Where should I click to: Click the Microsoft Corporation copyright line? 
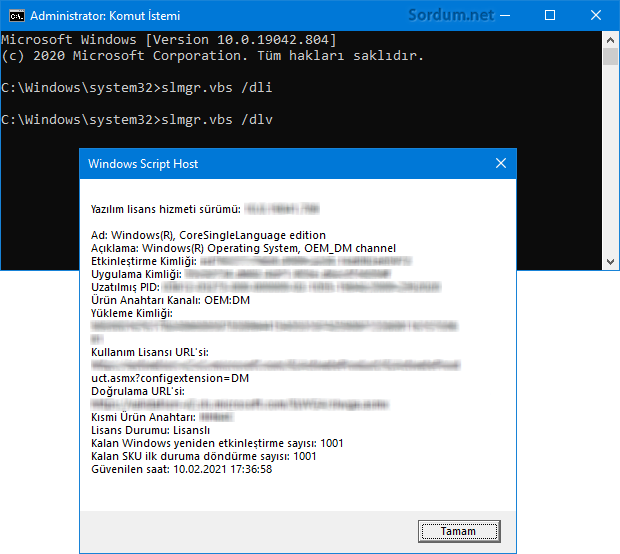tap(212, 56)
